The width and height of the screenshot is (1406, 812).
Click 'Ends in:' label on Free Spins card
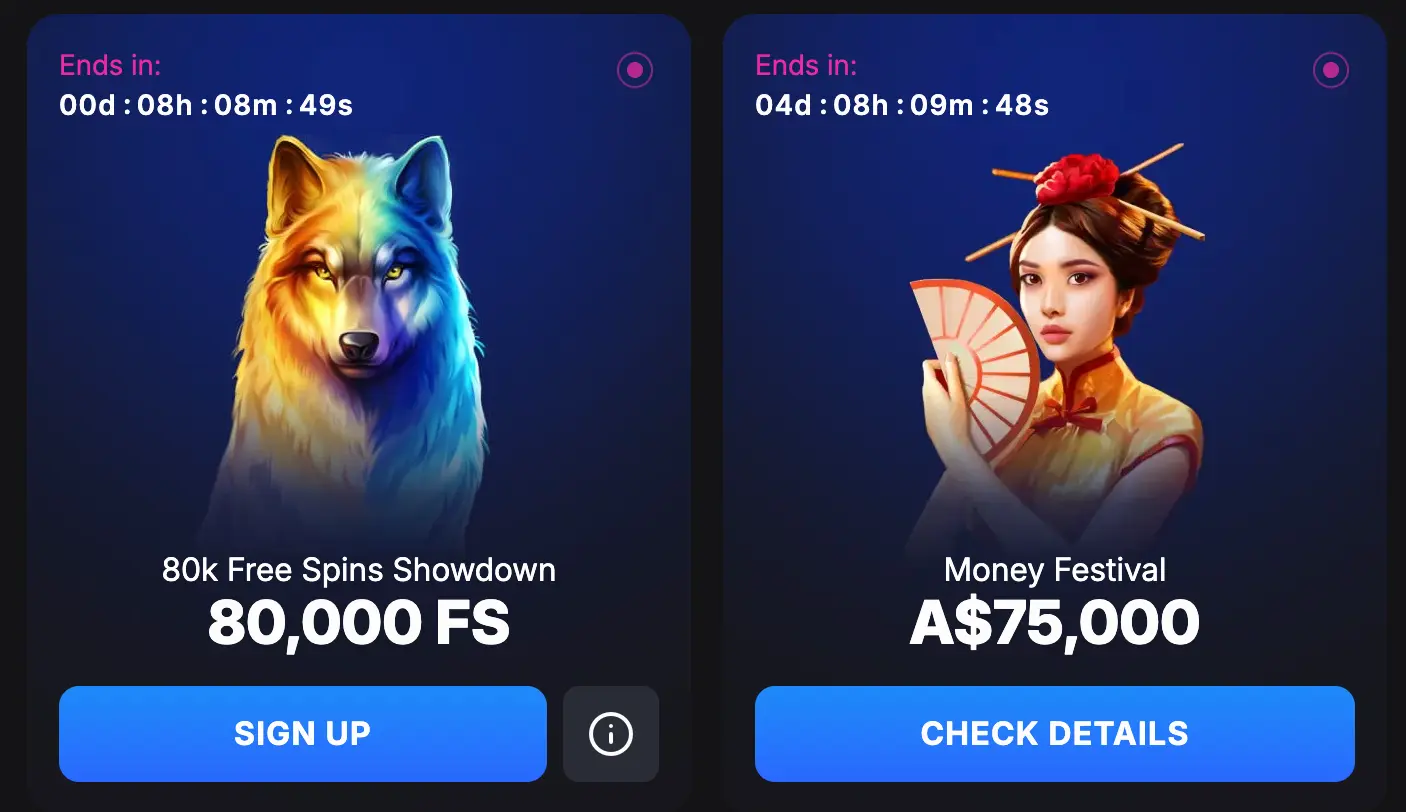110,65
